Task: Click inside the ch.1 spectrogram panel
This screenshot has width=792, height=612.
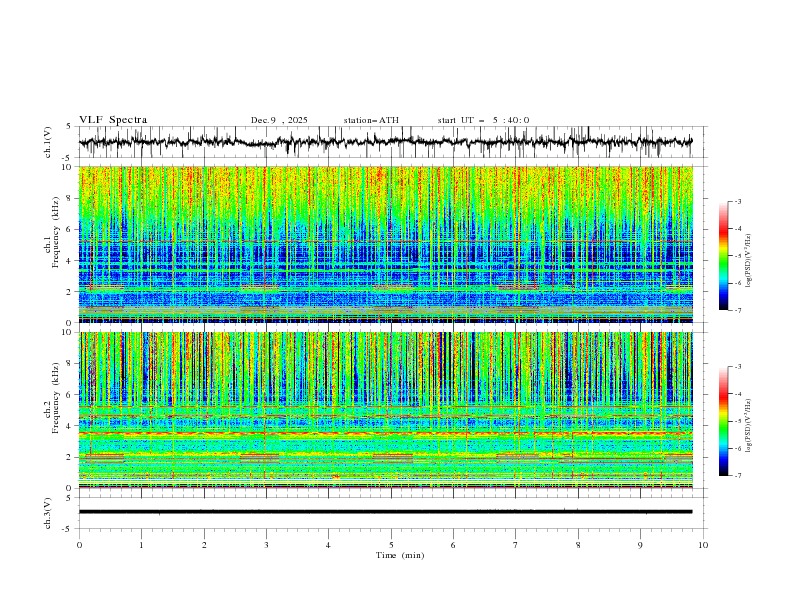Action: click(x=385, y=244)
